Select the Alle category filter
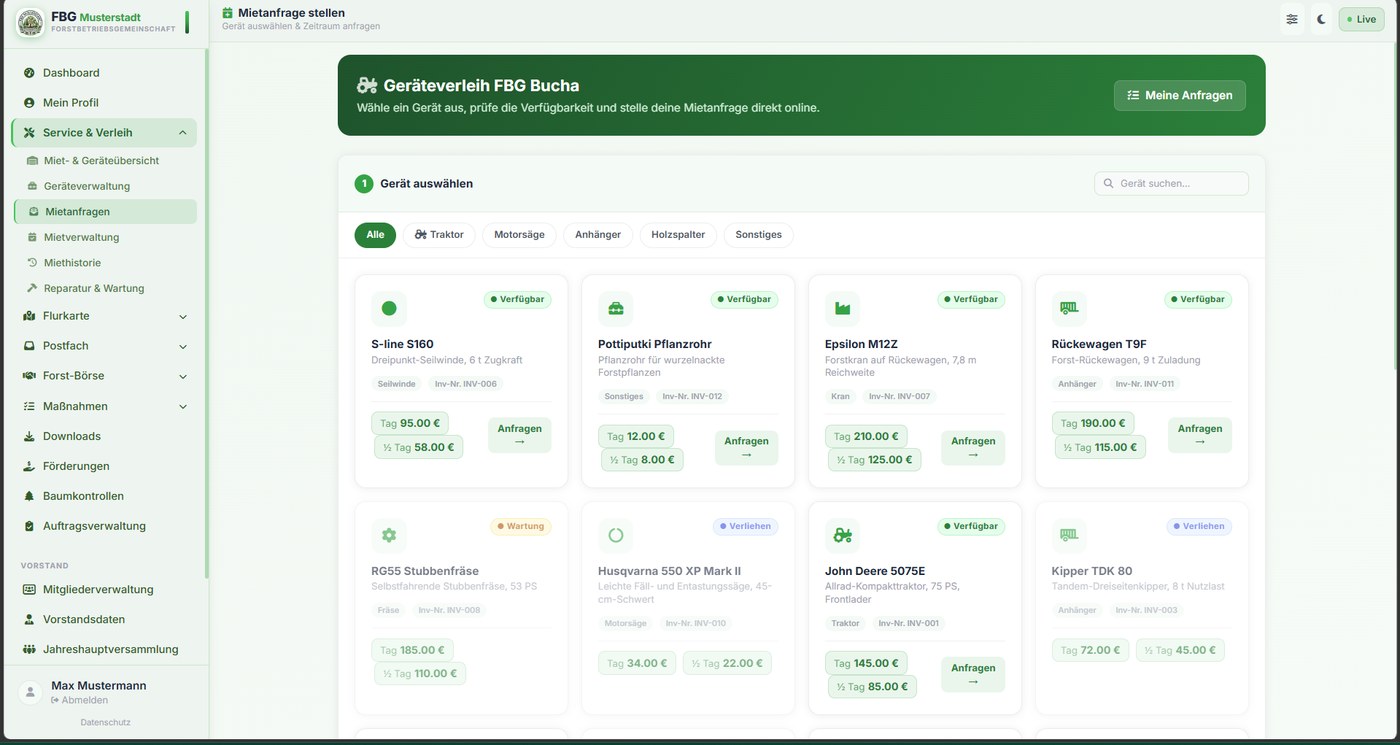1400x745 pixels. pos(375,235)
